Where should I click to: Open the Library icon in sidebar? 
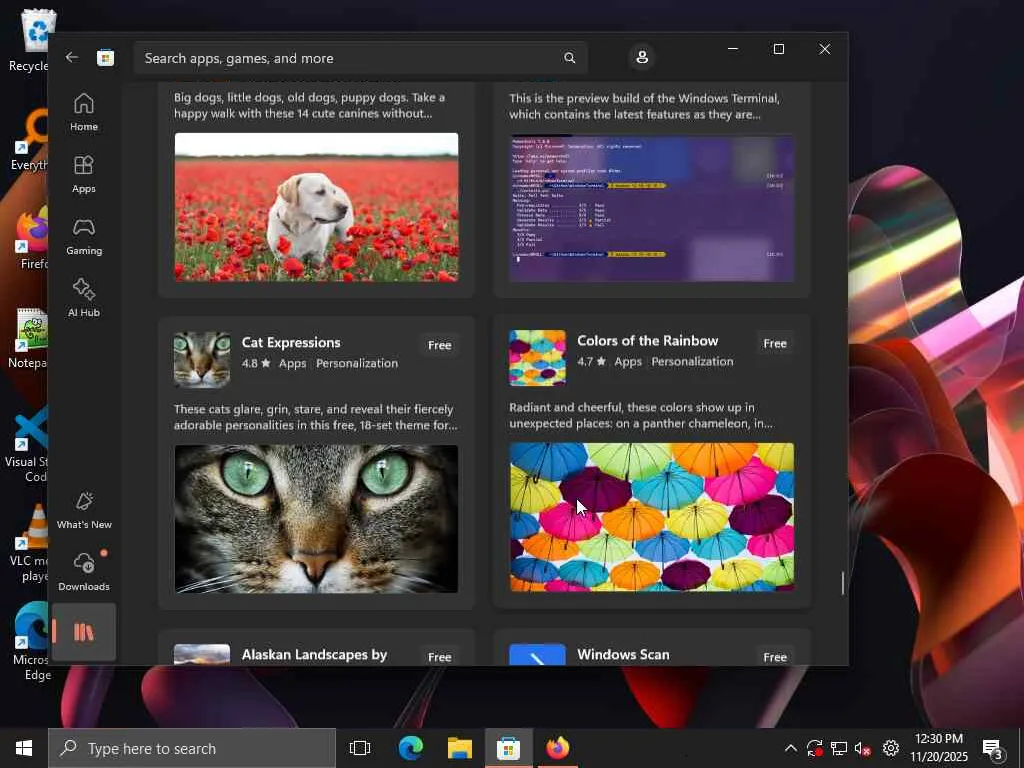[x=84, y=632]
